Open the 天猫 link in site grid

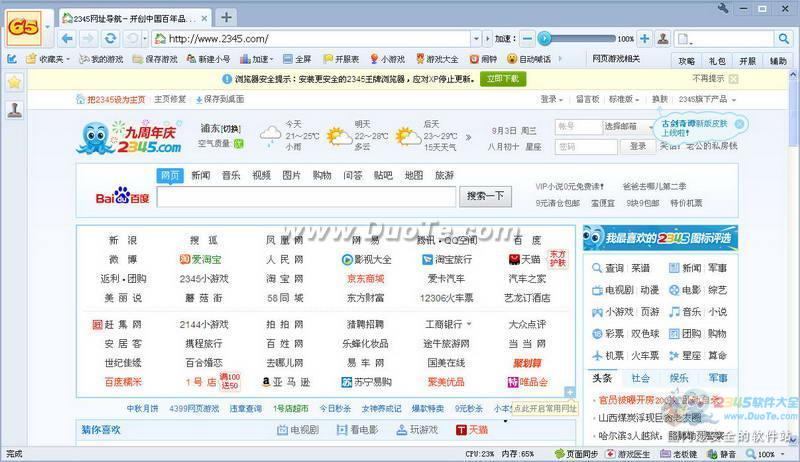pyautogui.click(x=524, y=260)
